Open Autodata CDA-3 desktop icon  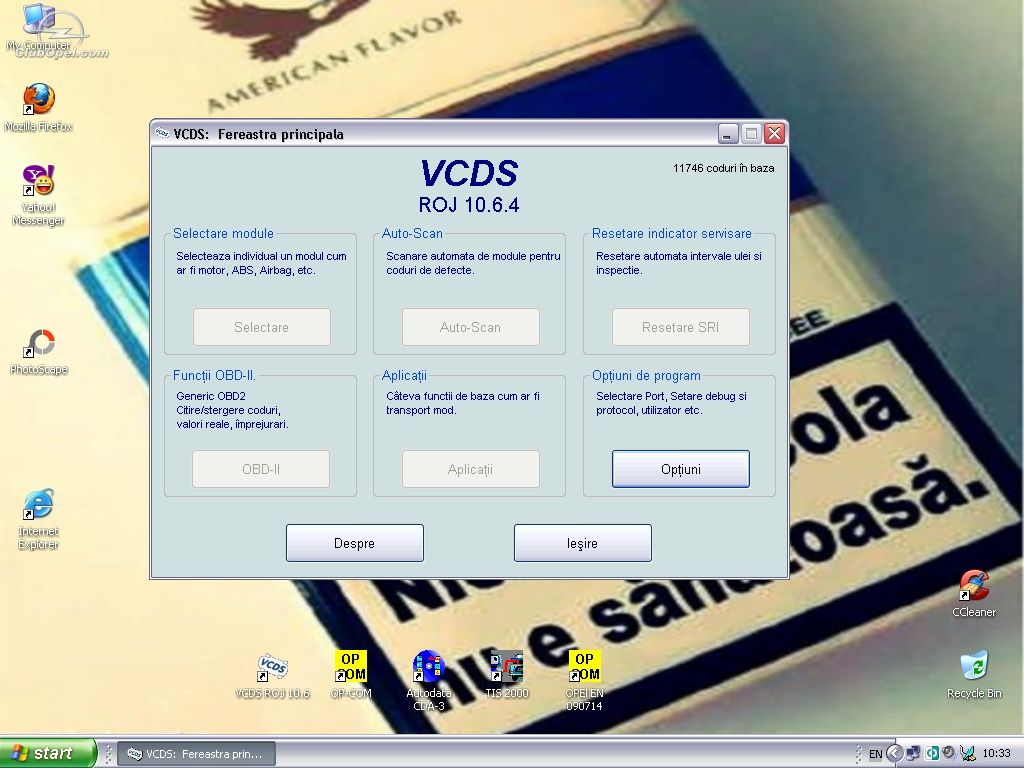(x=429, y=680)
